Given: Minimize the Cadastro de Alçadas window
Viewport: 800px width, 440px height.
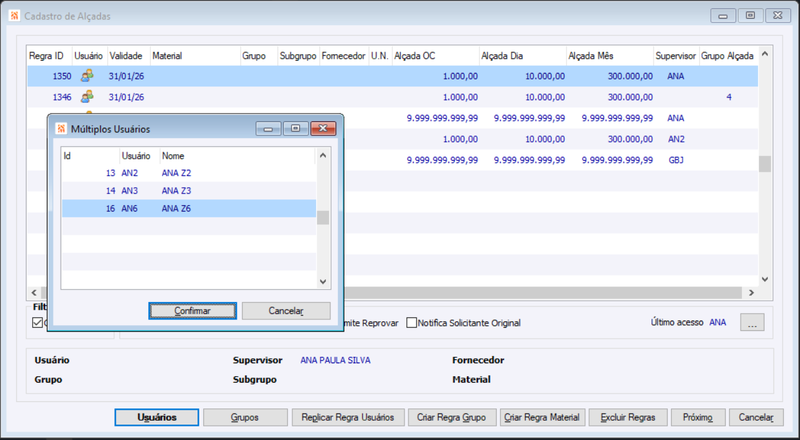Looking at the screenshot, I should (723, 16).
